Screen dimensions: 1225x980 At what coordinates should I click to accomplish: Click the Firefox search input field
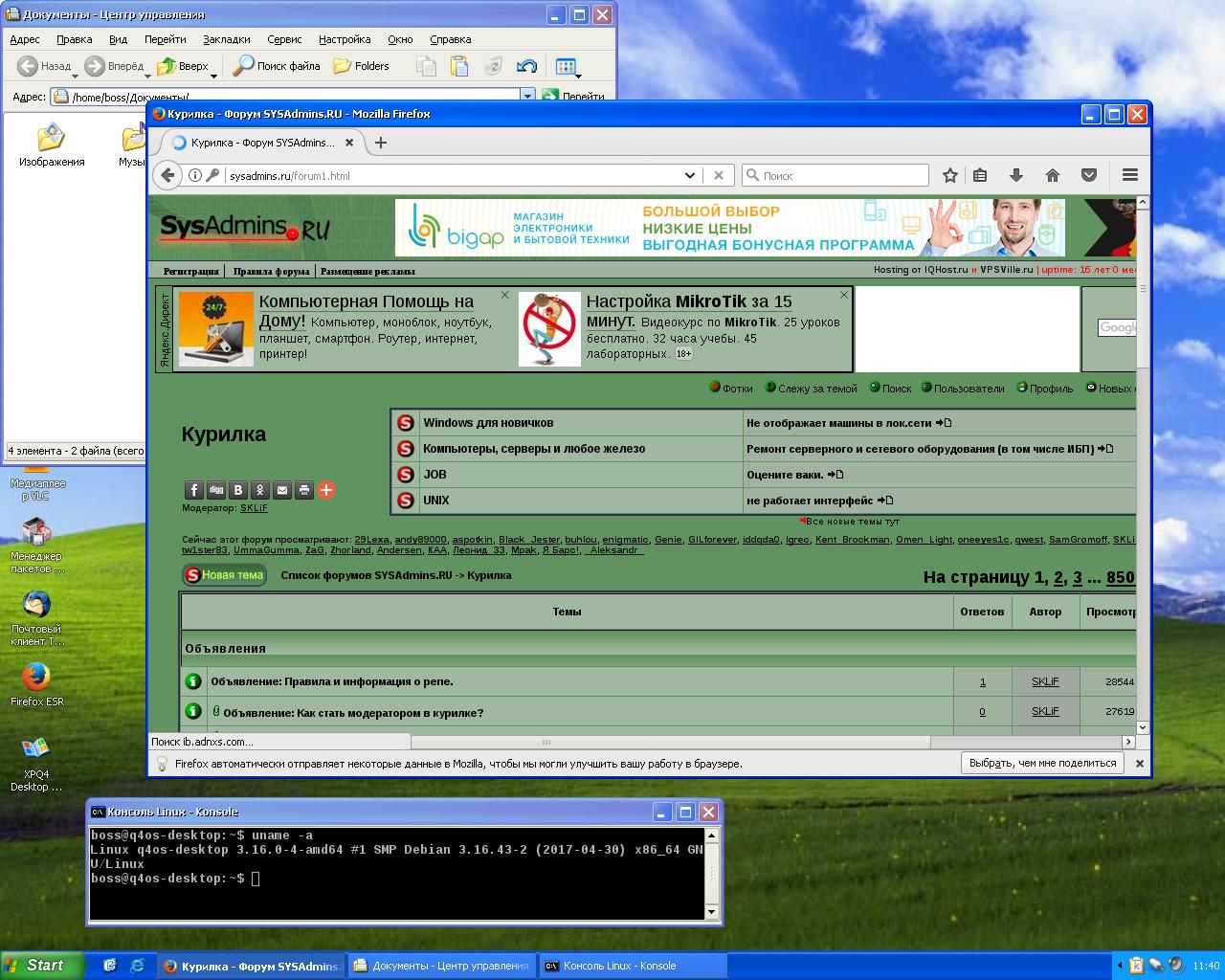(x=835, y=175)
